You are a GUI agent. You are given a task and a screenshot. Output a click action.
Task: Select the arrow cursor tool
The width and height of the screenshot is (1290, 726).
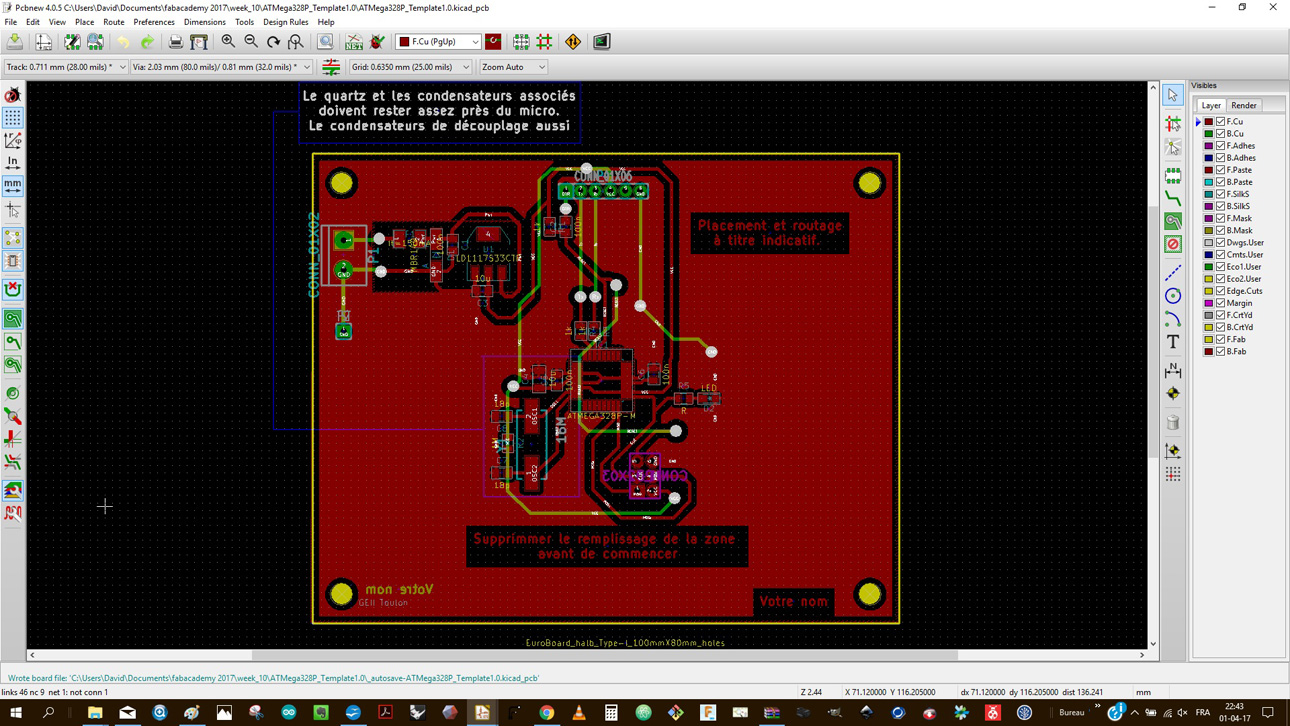coord(1173,95)
